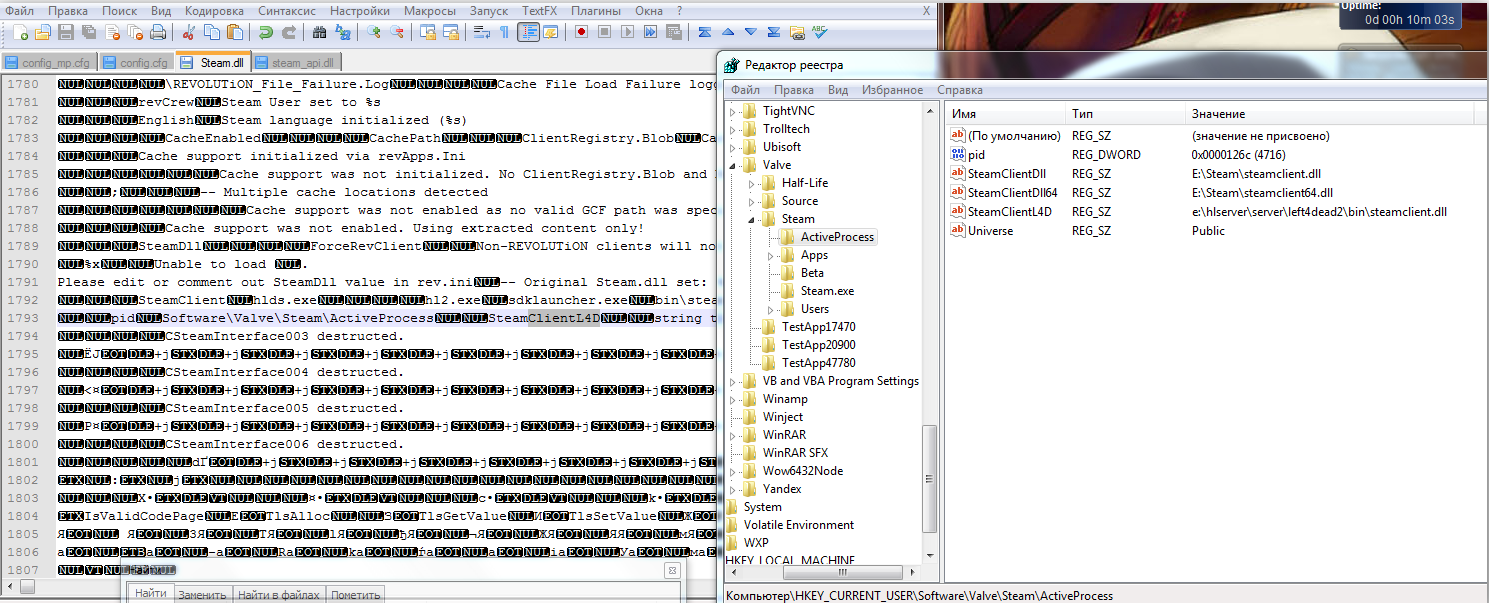Expand the TightVNC registry key
This screenshot has height=603, width=1489.
[x=733, y=111]
